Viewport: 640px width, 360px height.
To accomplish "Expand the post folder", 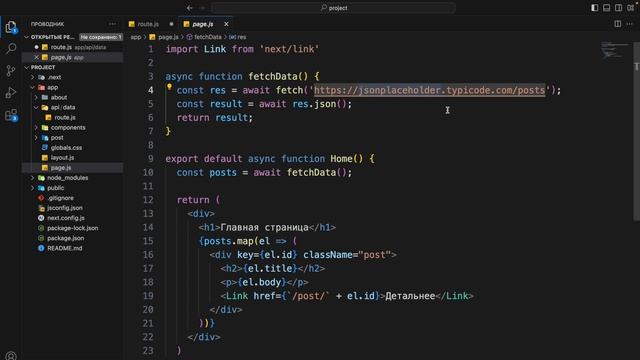I will (x=36, y=138).
